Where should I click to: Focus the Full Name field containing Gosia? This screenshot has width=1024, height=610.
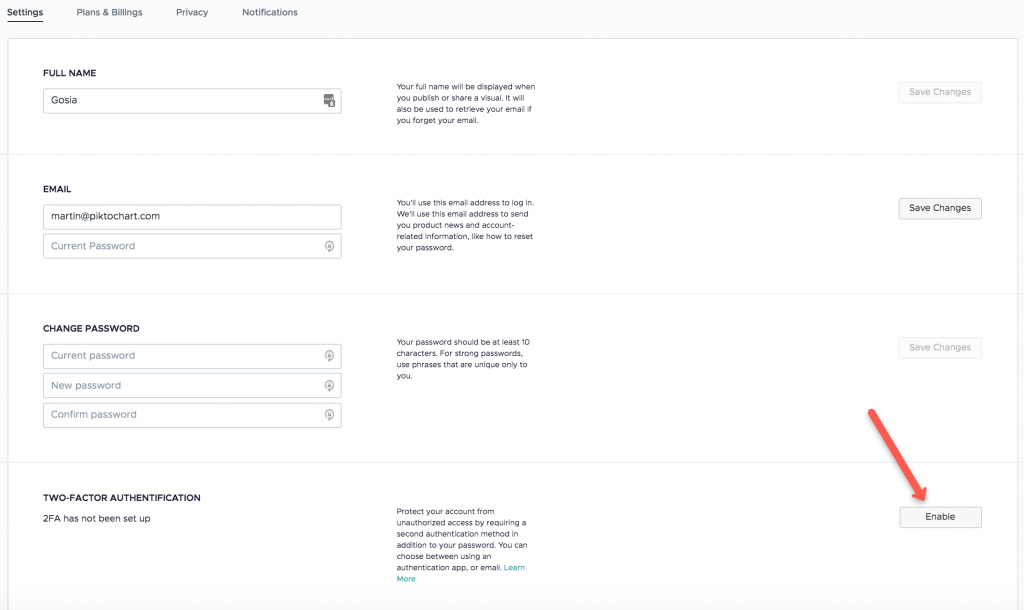(192, 101)
